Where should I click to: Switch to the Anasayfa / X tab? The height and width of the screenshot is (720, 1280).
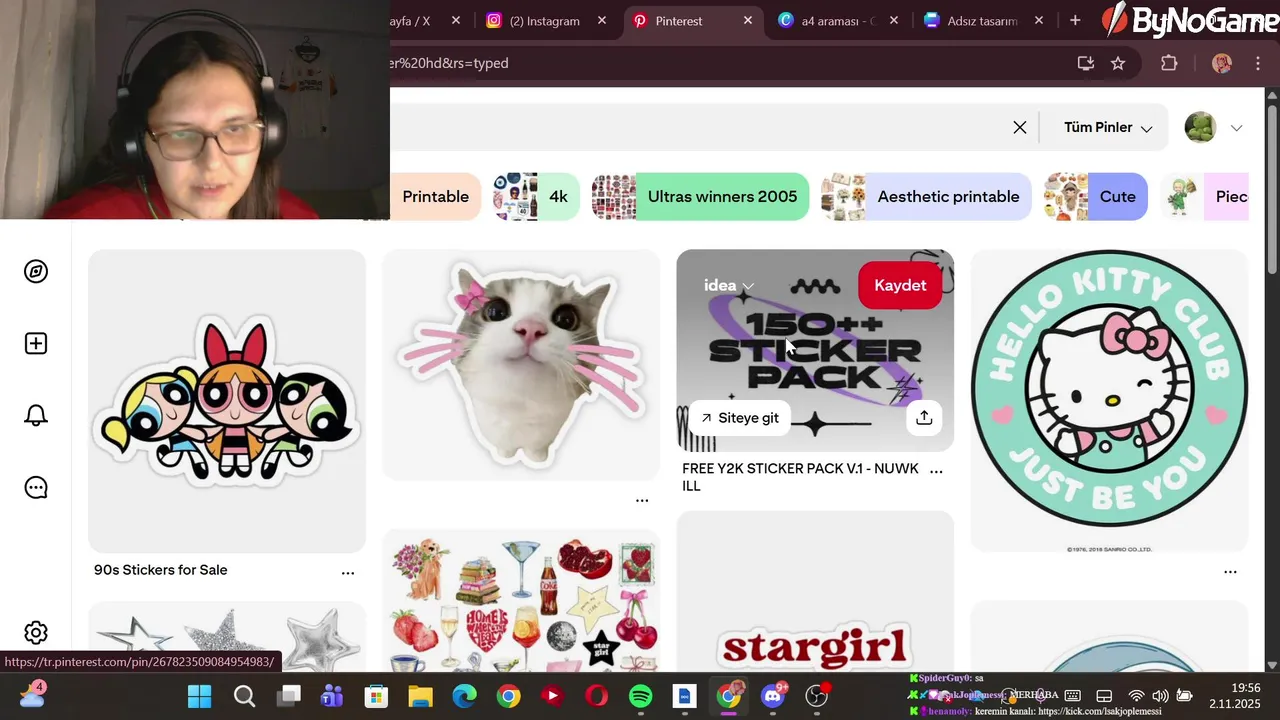click(x=410, y=20)
